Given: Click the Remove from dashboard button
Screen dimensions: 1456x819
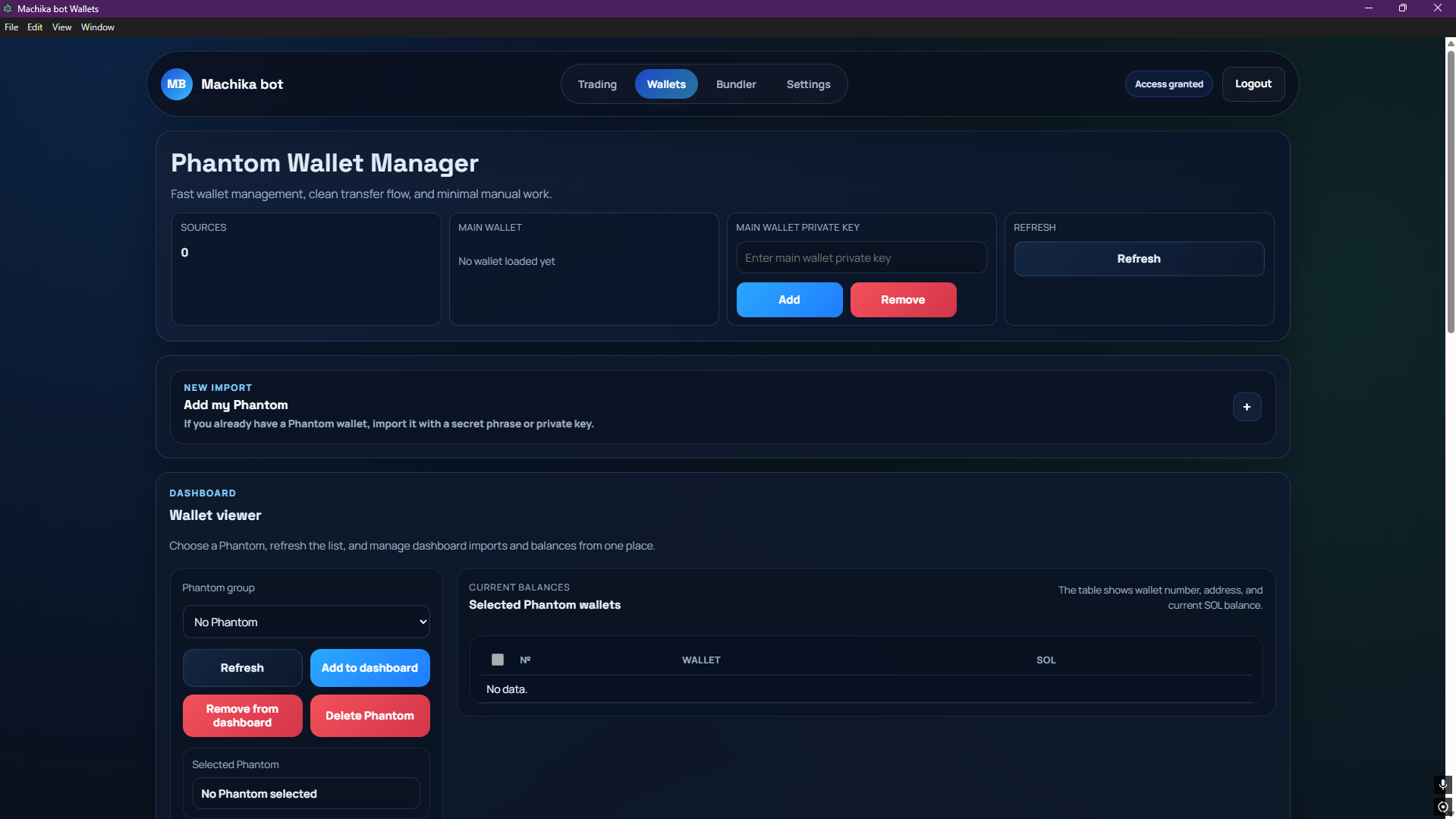Looking at the screenshot, I should point(242,716).
